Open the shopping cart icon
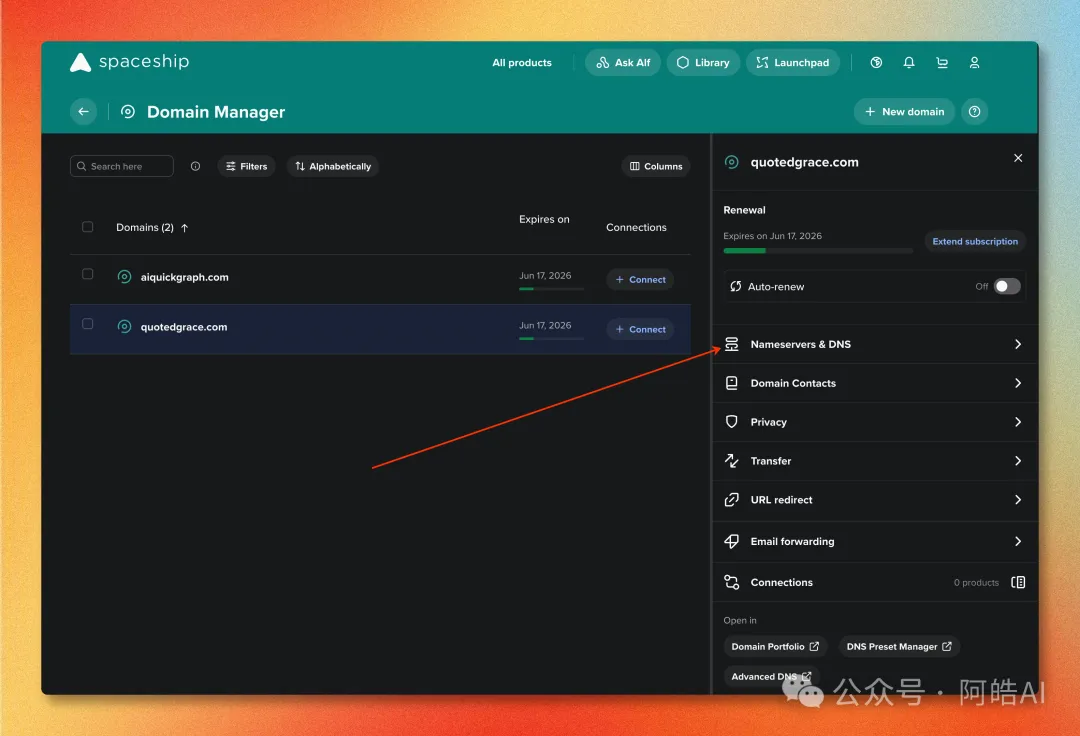Viewport: 1080px width, 736px height. [942, 63]
